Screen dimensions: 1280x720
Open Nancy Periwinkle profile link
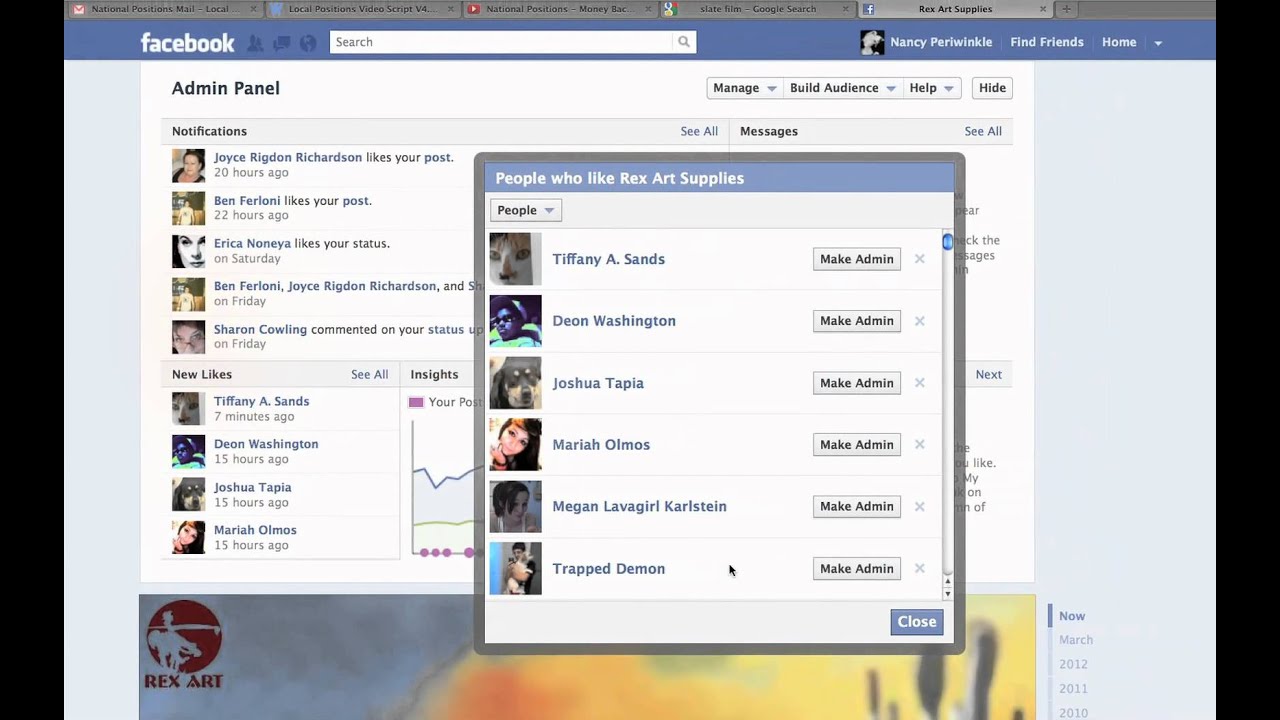click(x=943, y=42)
